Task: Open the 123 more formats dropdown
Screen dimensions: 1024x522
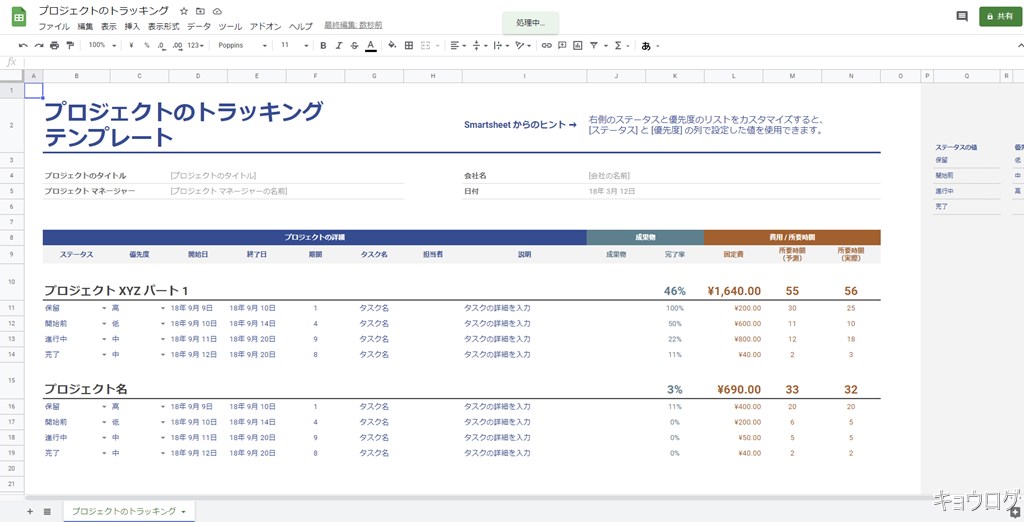Action: pos(195,46)
